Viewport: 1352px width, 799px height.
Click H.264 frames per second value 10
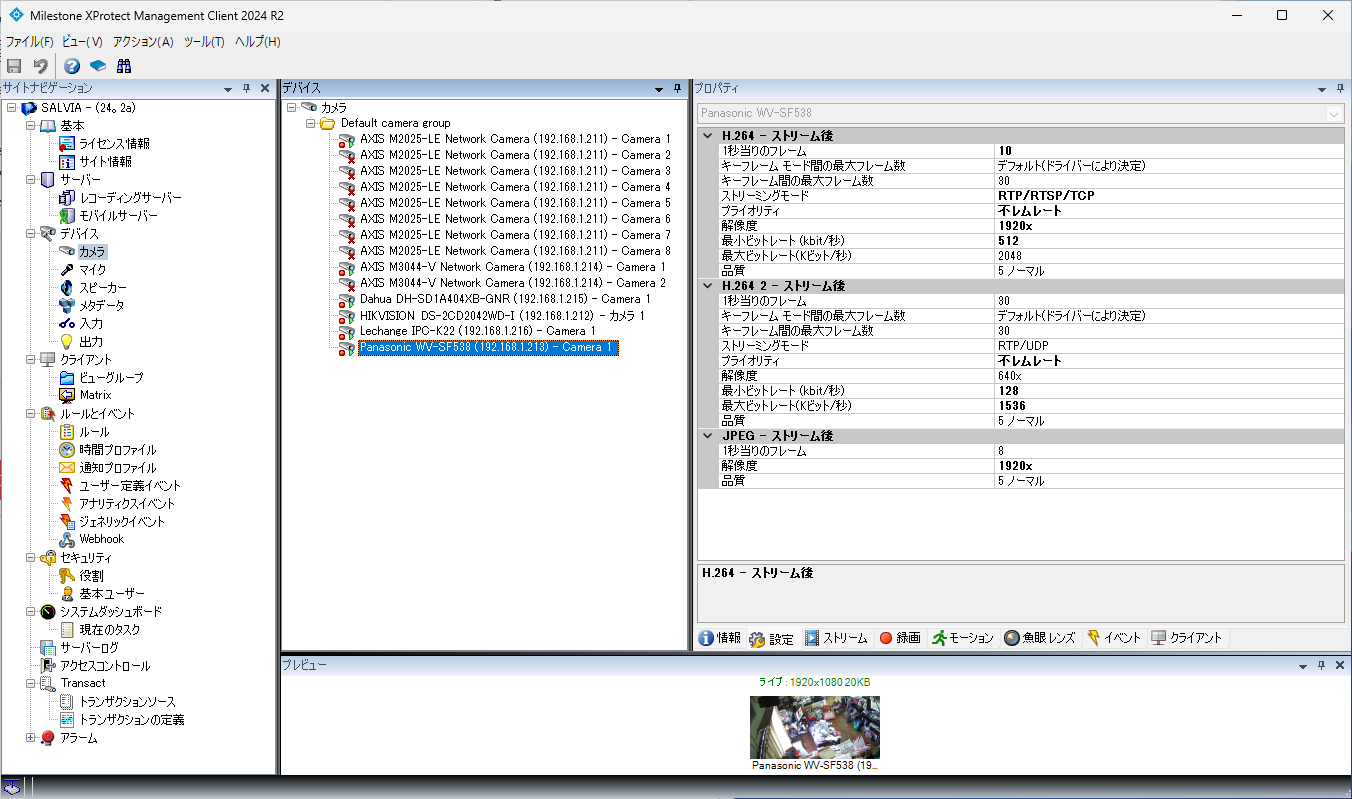coord(1170,151)
